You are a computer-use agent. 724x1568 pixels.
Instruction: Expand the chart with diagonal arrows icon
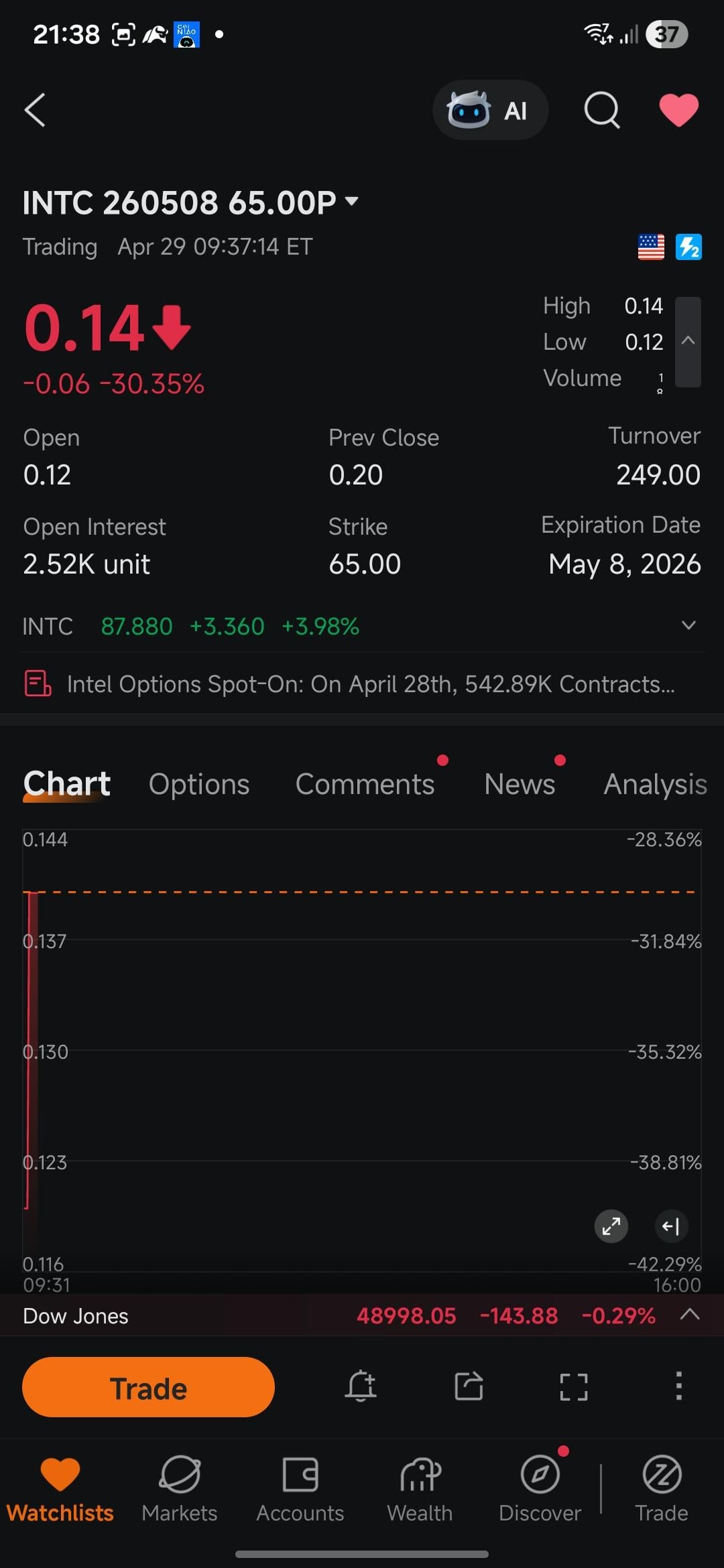tap(611, 1226)
